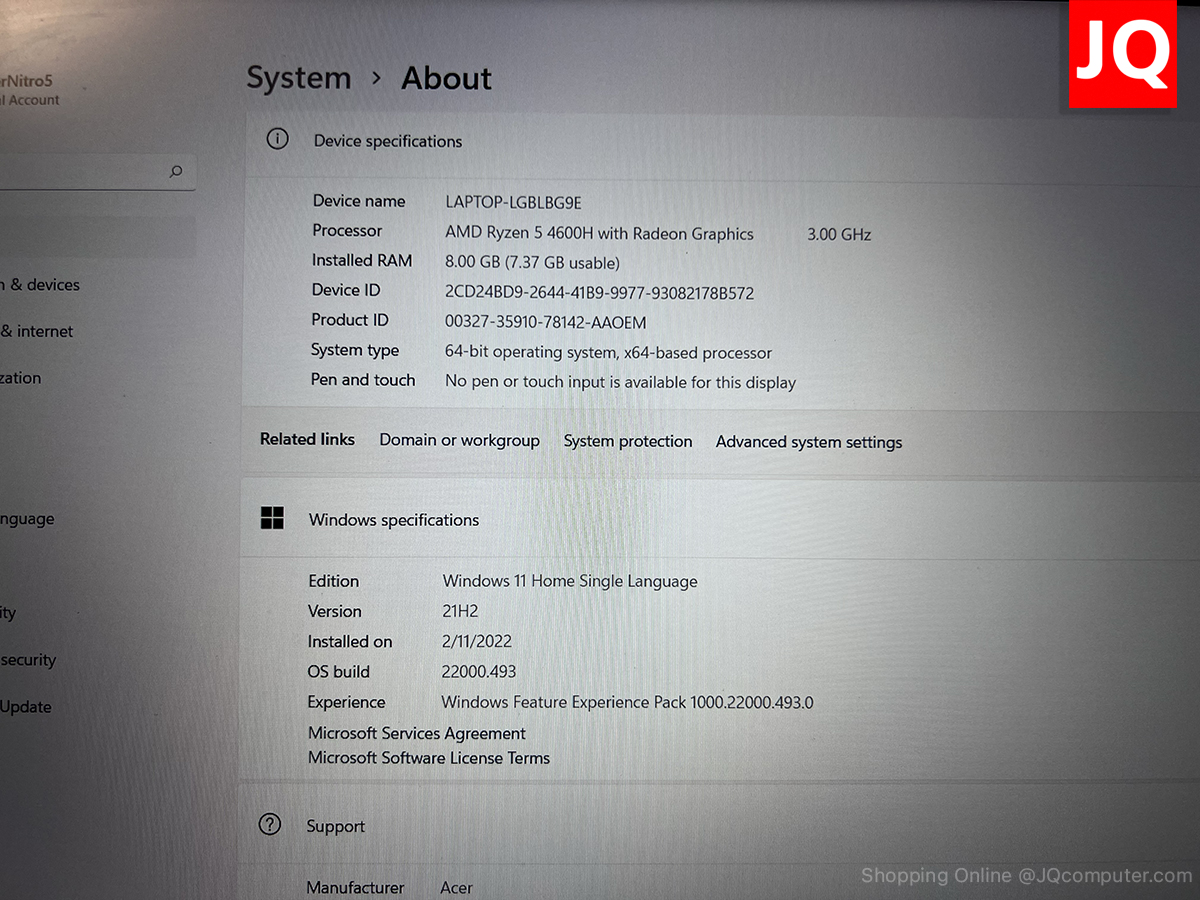Click the Windows Feature Experience Pack text

tap(627, 702)
